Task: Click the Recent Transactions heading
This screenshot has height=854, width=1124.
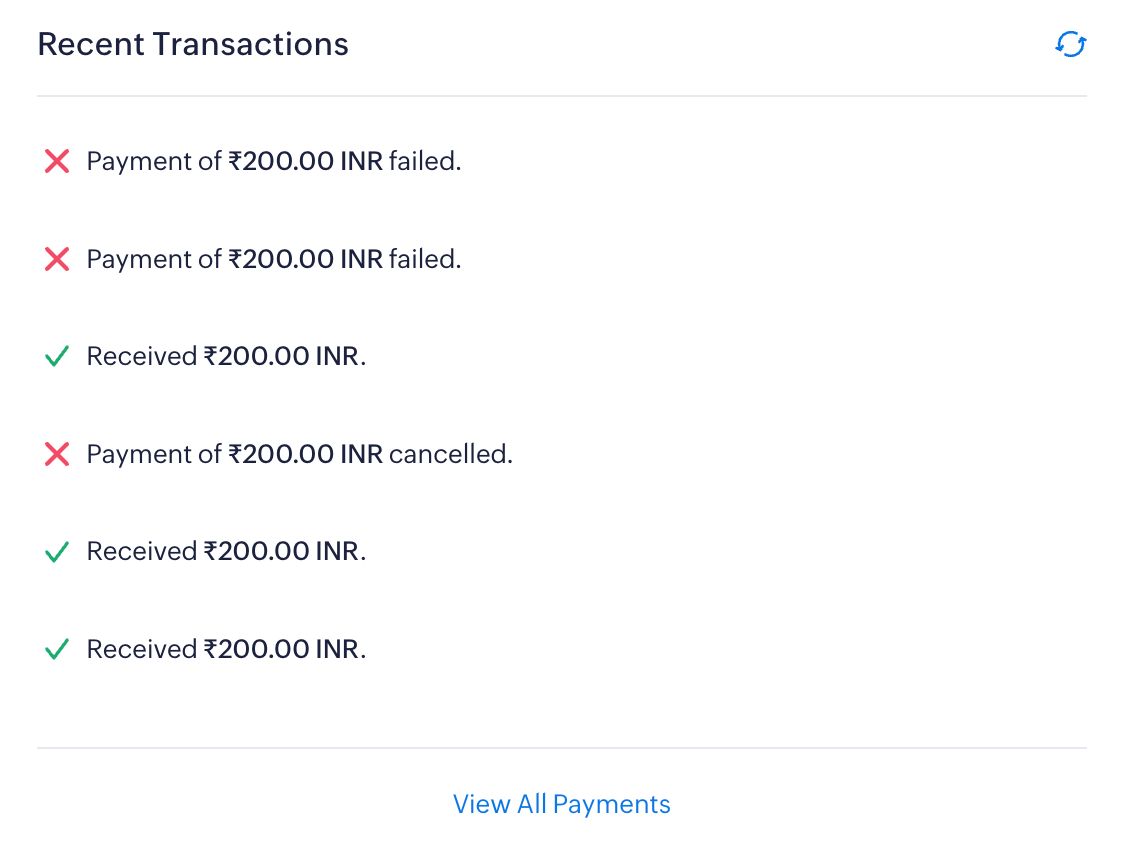Action: pos(193,45)
